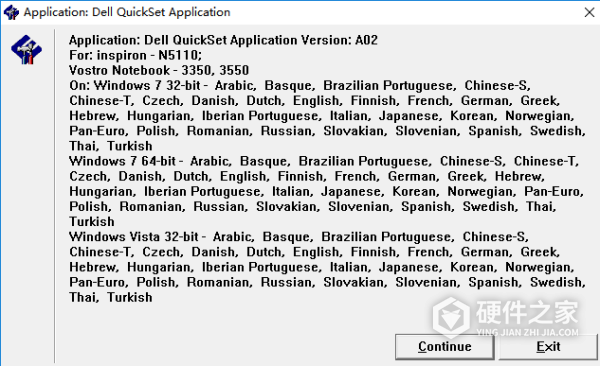Click the Exit button
This screenshot has width=600, height=366.
(x=548, y=347)
